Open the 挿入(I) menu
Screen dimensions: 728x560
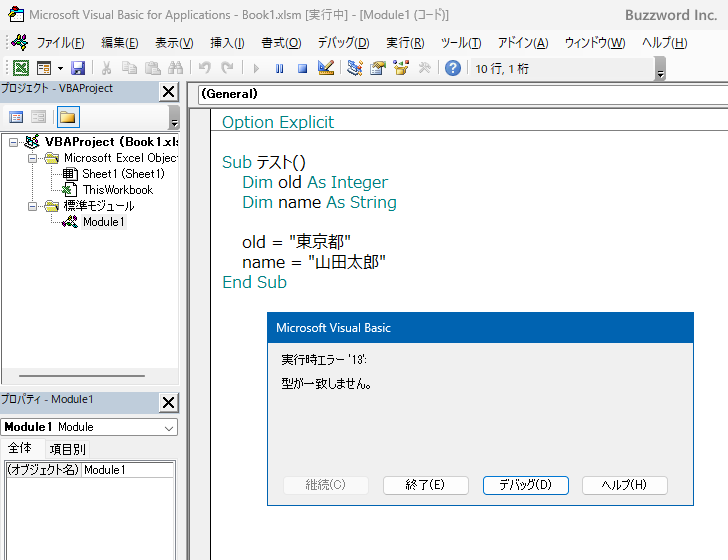227,43
